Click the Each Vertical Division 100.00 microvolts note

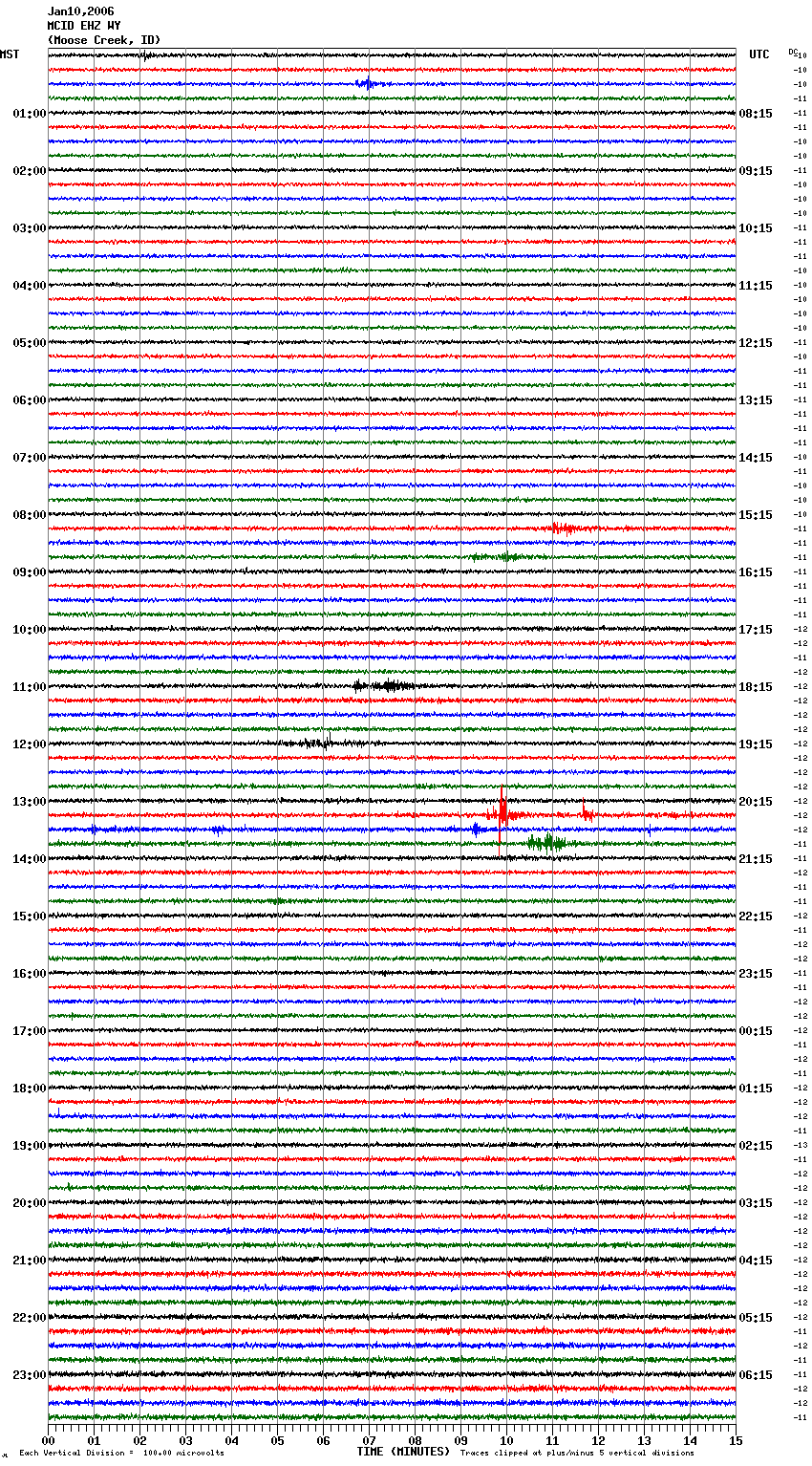tap(121, 1453)
